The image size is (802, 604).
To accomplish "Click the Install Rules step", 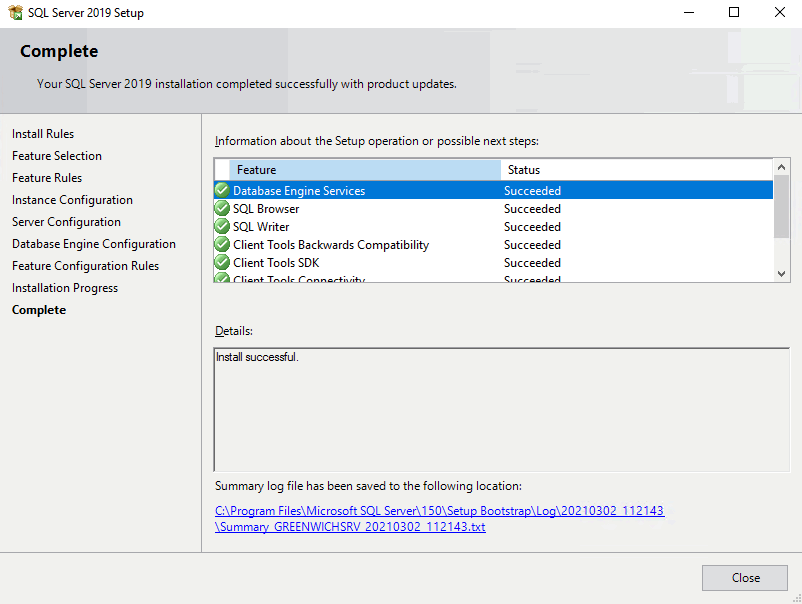I will (43, 134).
